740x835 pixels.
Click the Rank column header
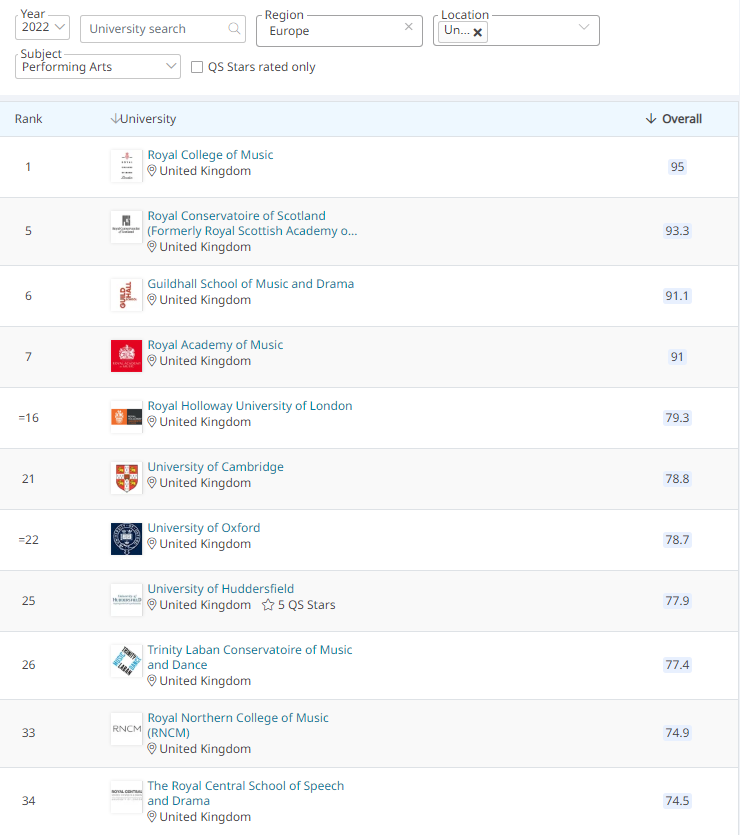28,119
